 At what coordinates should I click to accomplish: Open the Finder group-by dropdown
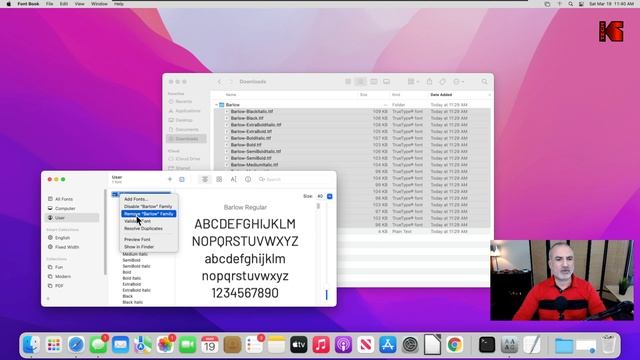(x=413, y=82)
